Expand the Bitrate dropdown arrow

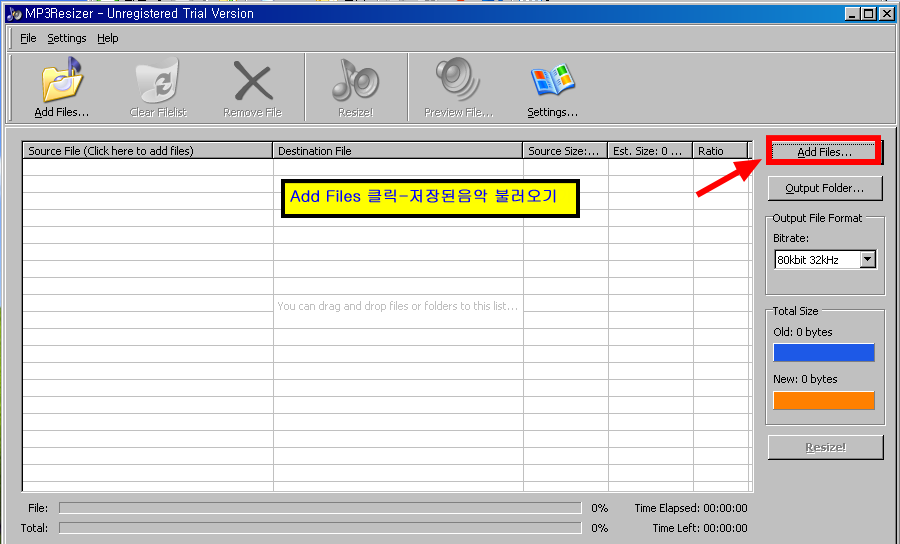point(868,259)
